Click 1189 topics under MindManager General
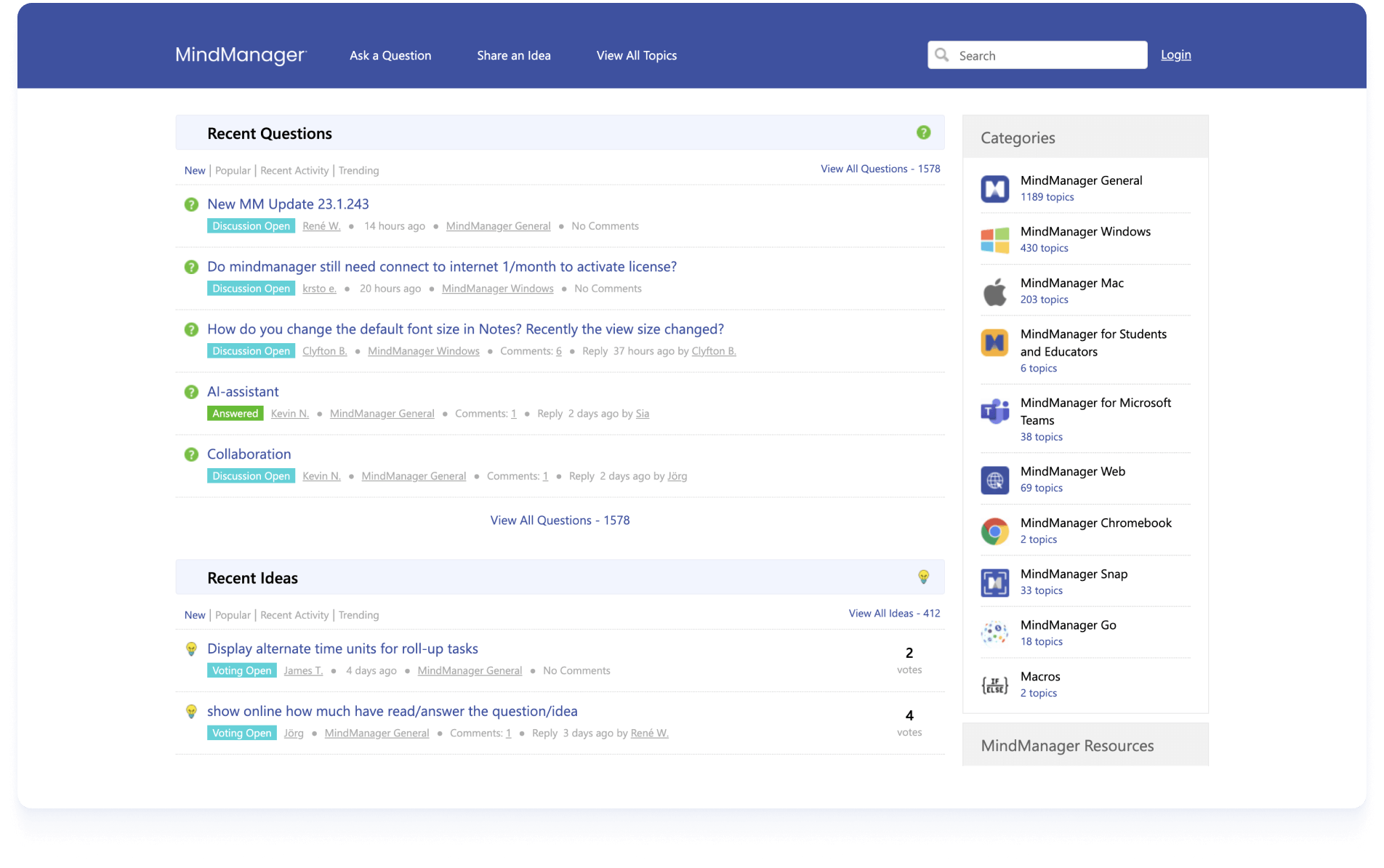Screen dimensions: 1384x868 [1047, 197]
